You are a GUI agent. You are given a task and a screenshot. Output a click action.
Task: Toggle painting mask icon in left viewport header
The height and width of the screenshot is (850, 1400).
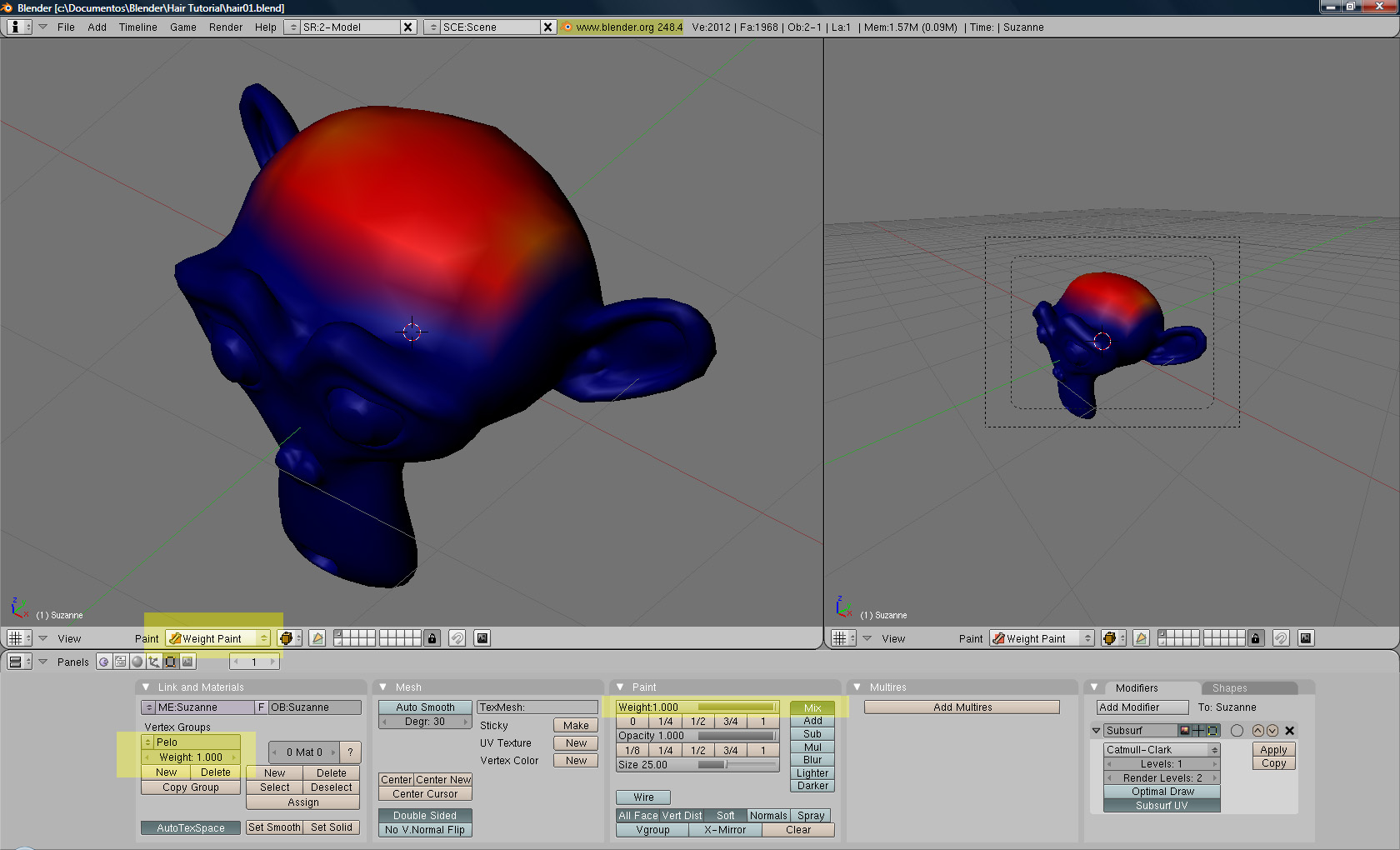[x=317, y=638]
